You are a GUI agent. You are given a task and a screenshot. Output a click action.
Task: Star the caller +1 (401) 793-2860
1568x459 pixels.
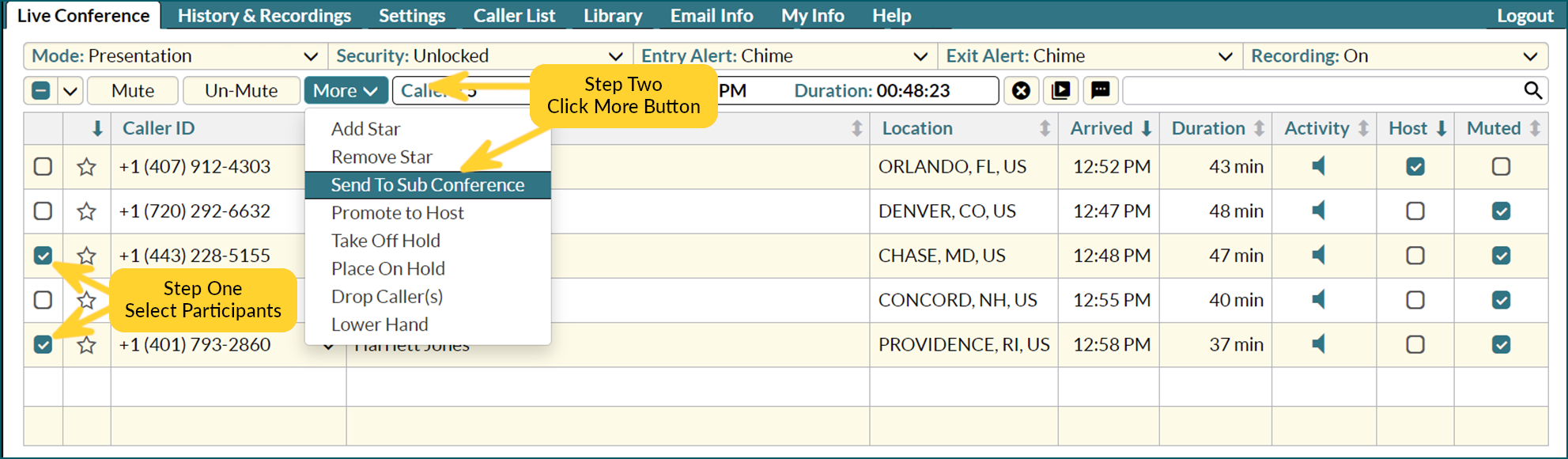(86, 345)
